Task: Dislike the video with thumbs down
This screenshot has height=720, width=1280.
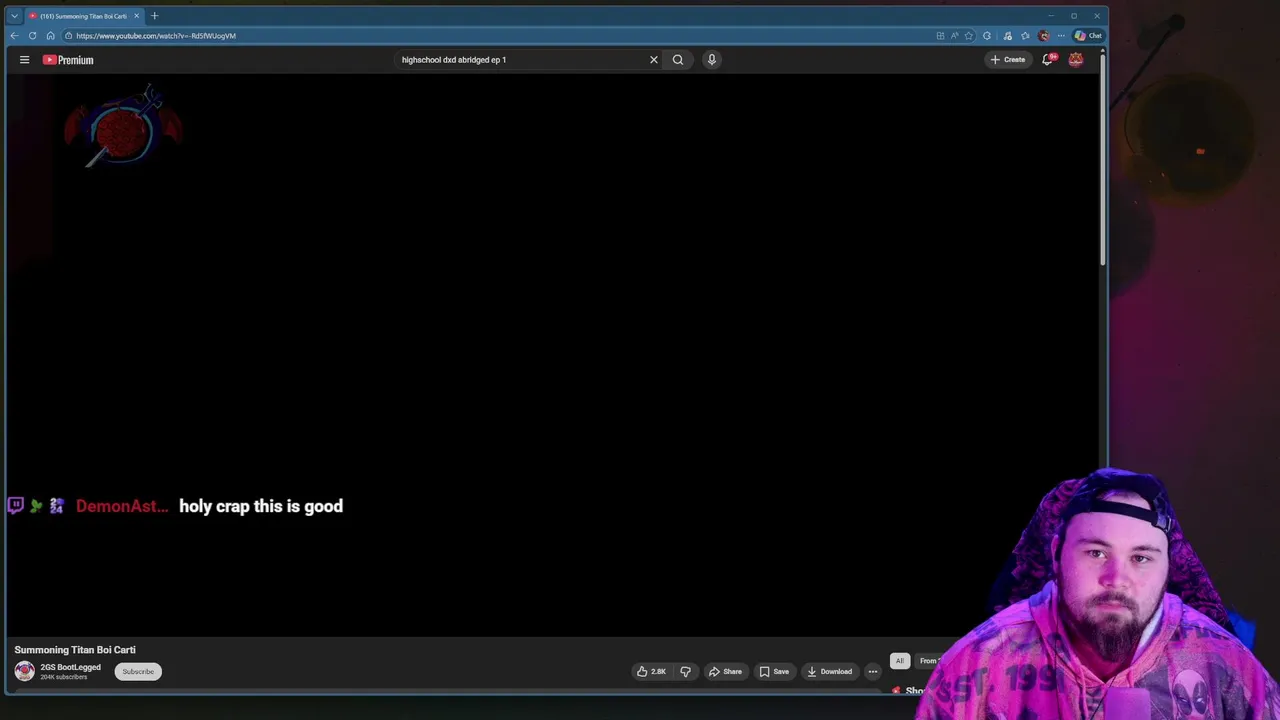Action: 685,672
